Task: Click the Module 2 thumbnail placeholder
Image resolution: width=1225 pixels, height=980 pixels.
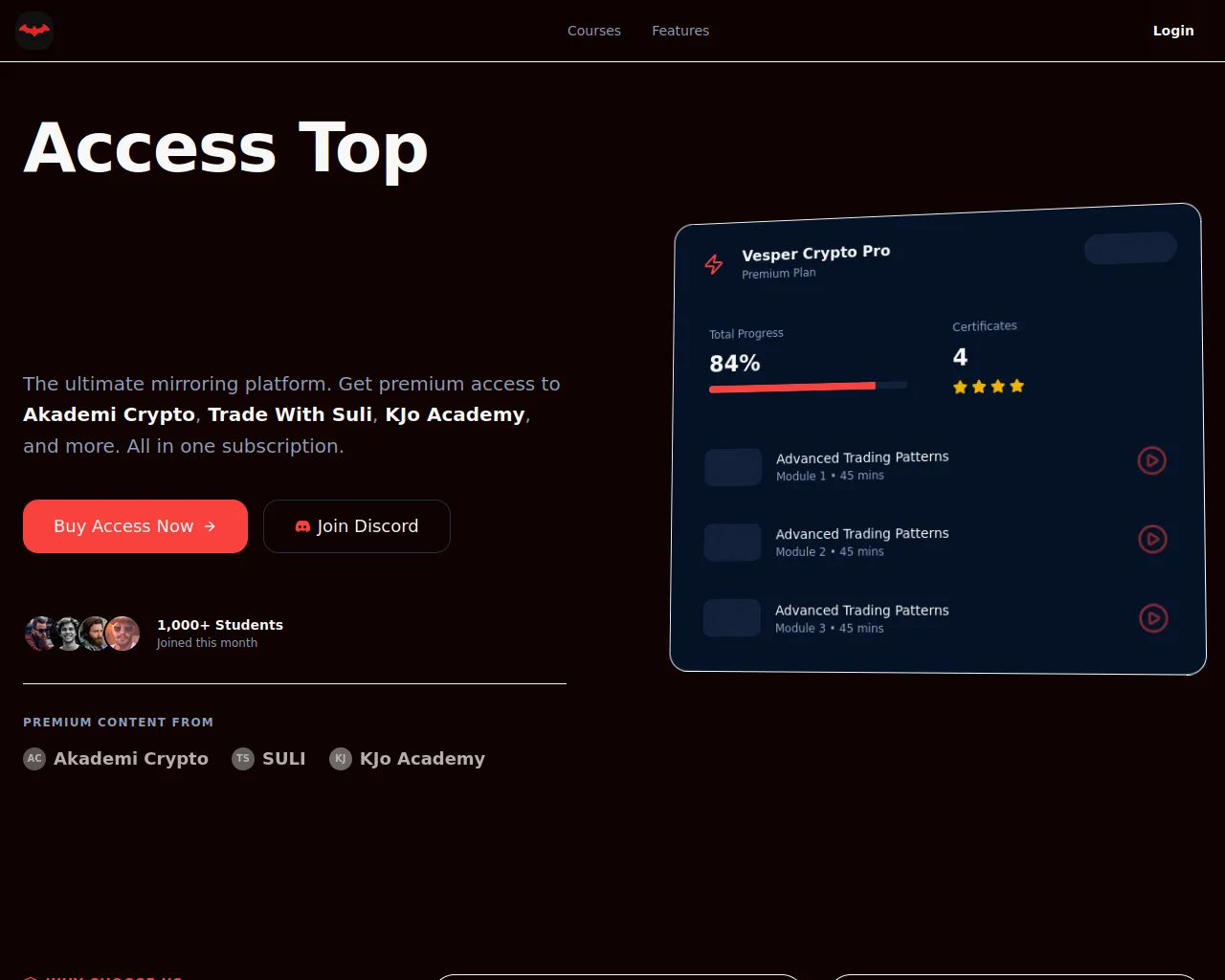Action: click(x=732, y=543)
